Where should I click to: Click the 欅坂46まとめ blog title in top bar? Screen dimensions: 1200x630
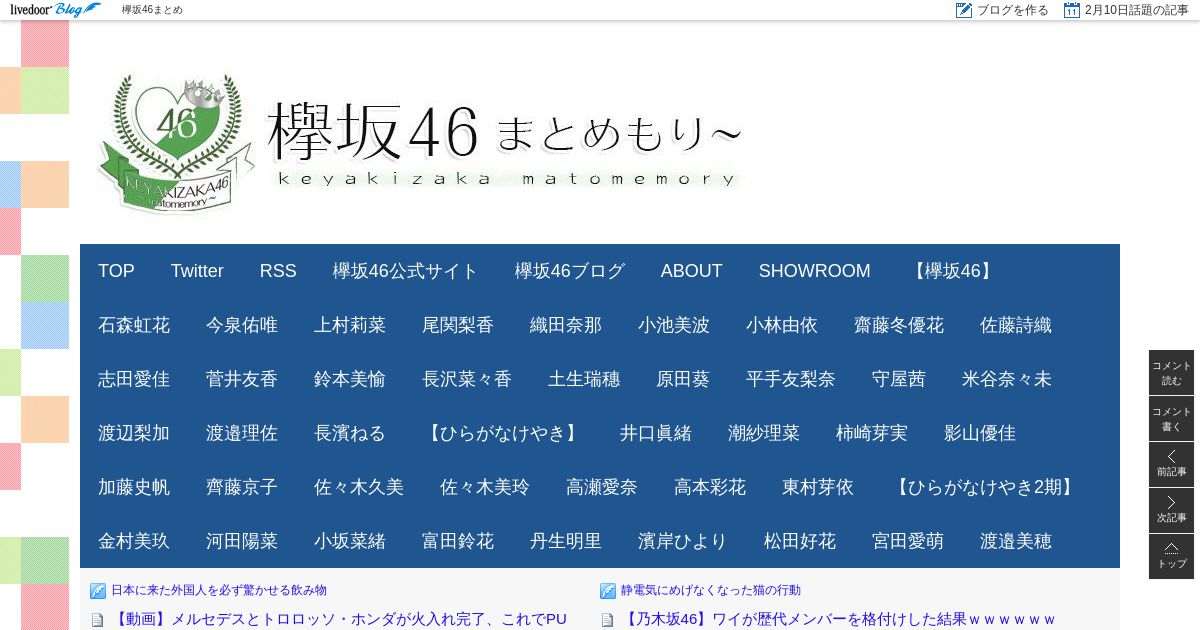(152, 10)
